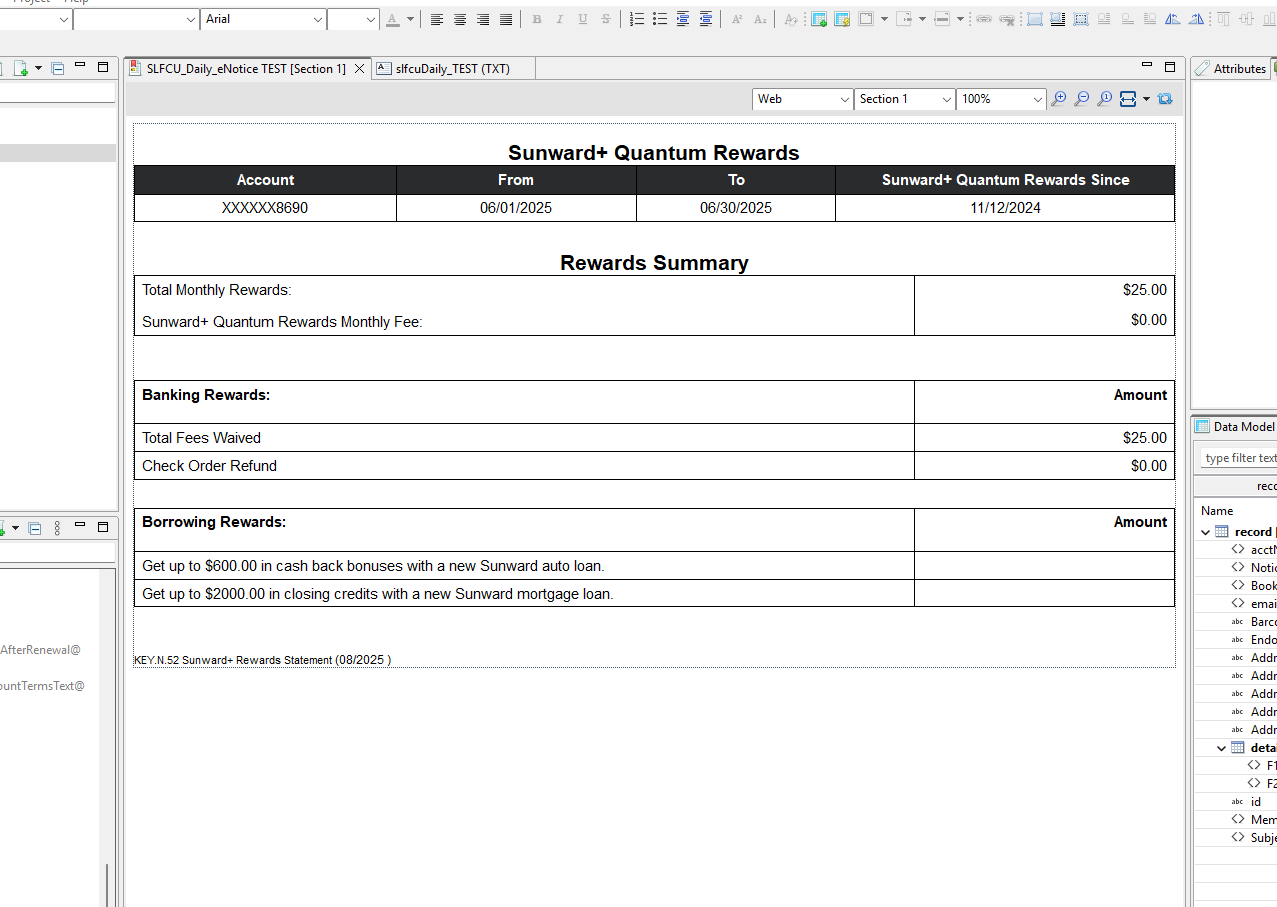Screen dimensions: 1277x907
Task: Reset zoom to actual size icon
Action: pyautogui.click(x=1105, y=99)
